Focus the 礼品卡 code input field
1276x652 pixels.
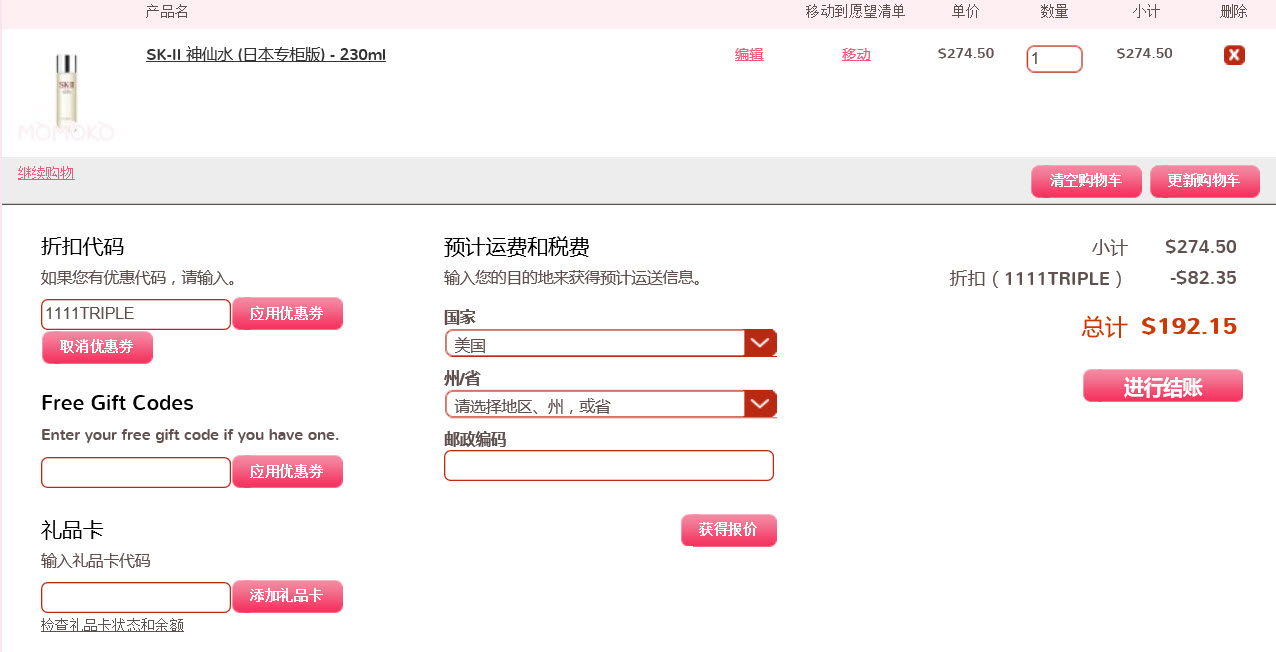pos(136,598)
